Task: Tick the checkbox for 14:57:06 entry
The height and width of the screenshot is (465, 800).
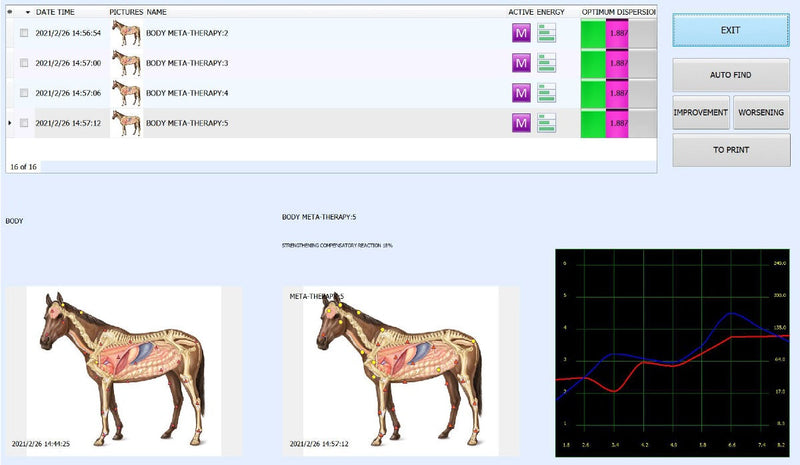Action: (24, 93)
